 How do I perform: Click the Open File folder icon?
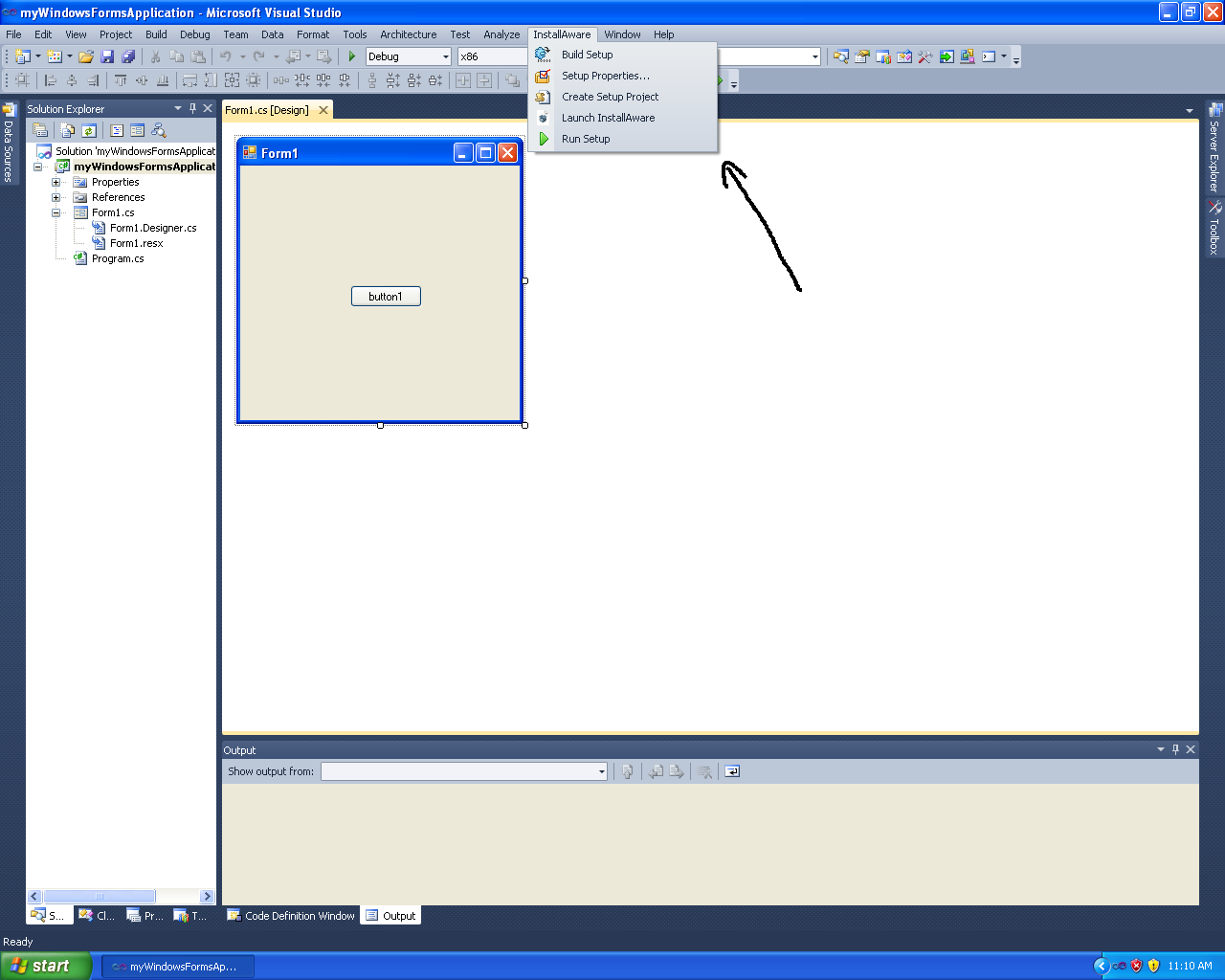86,56
